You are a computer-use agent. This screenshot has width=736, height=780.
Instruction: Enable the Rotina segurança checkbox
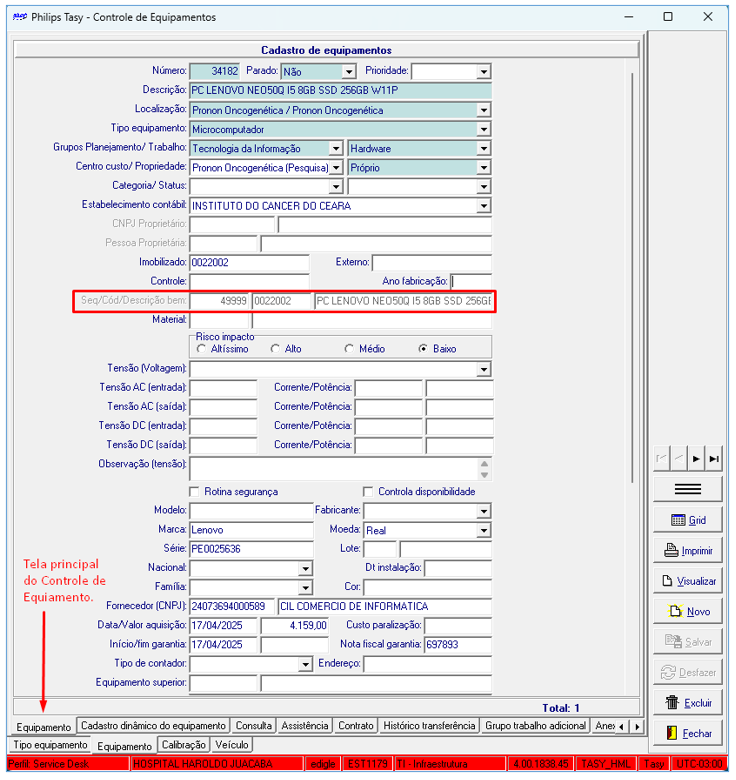(195, 492)
